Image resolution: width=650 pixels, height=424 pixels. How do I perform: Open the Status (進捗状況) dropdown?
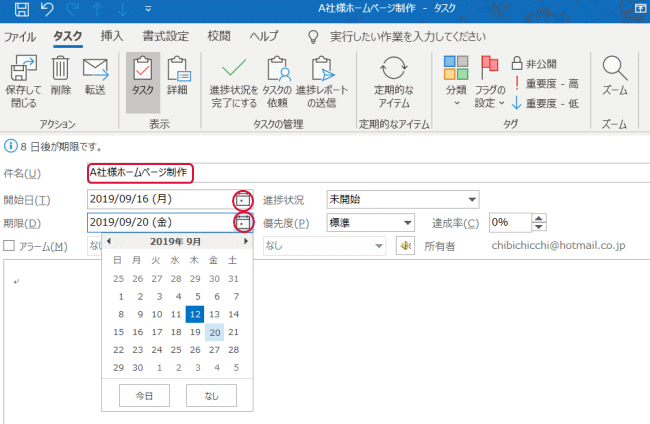click(x=472, y=200)
